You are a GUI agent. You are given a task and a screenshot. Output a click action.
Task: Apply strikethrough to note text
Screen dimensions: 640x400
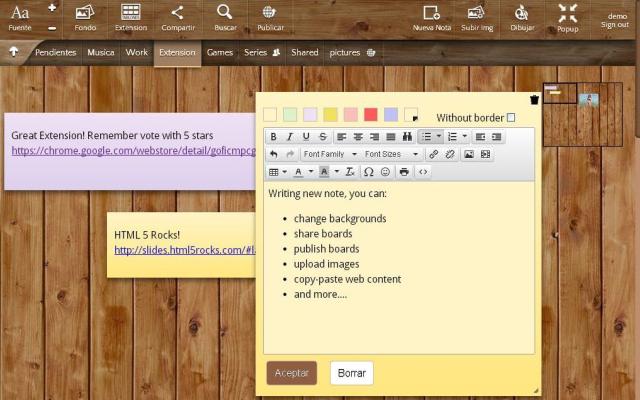click(323, 137)
